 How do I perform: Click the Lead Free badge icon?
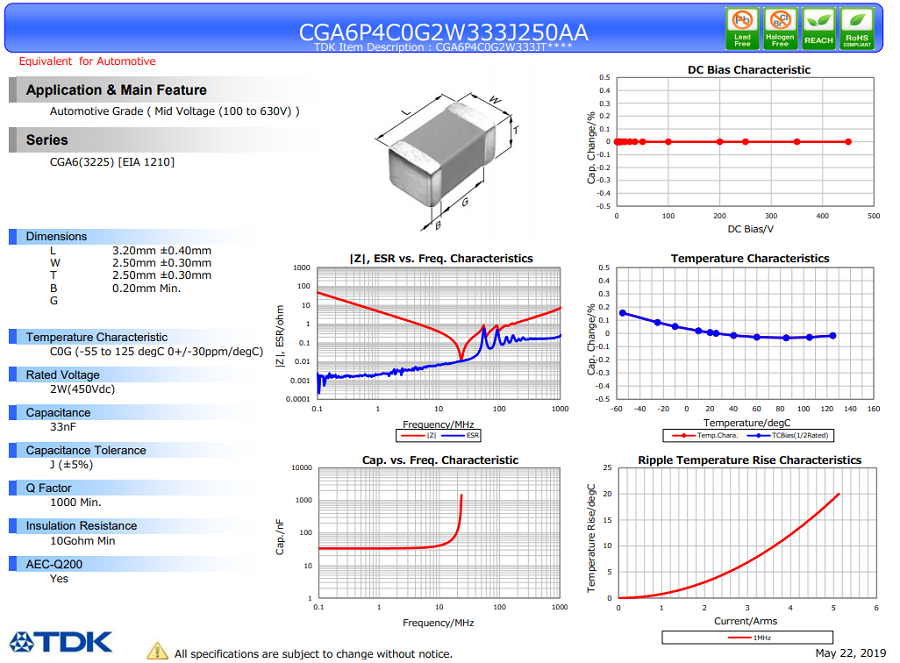(x=742, y=29)
